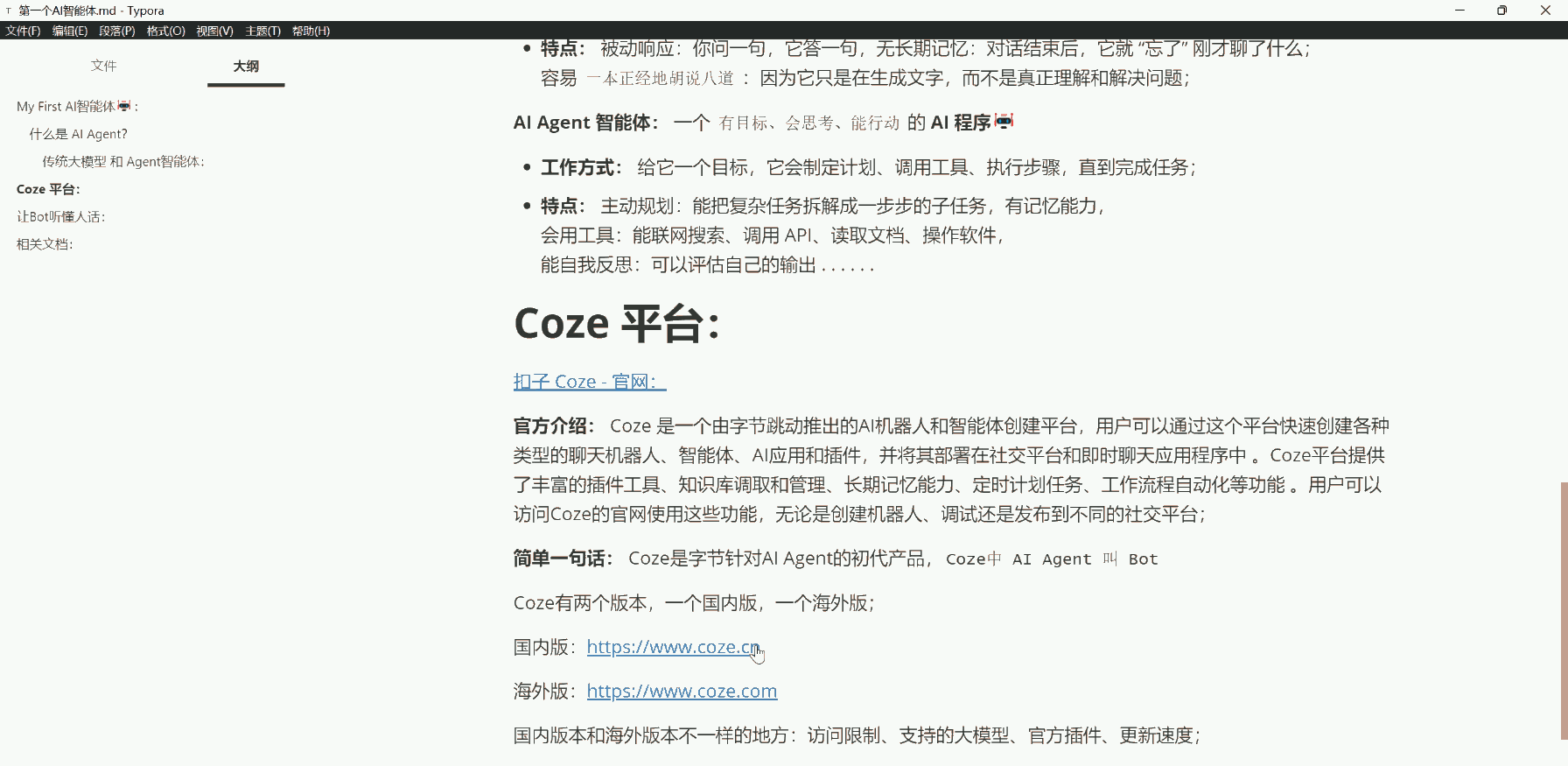
Task: Select outline item Coze 平台
Action: coord(48,189)
